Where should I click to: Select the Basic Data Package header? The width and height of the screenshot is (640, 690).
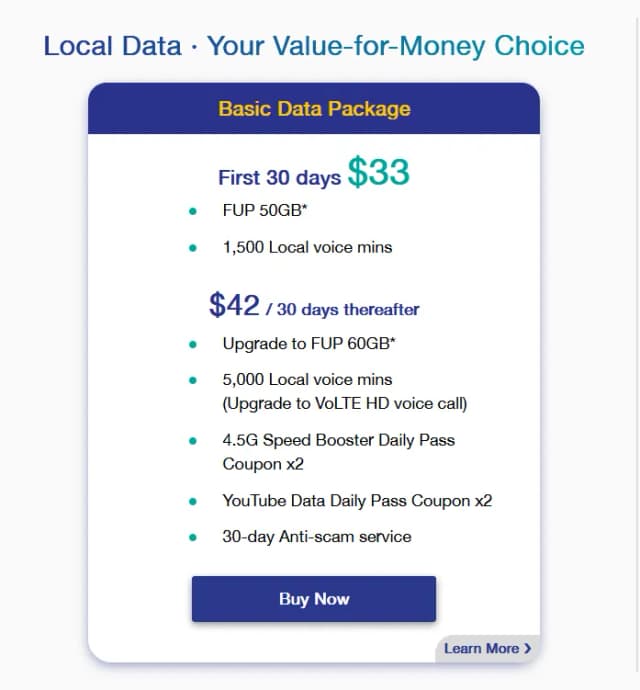[x=314, y=108]
